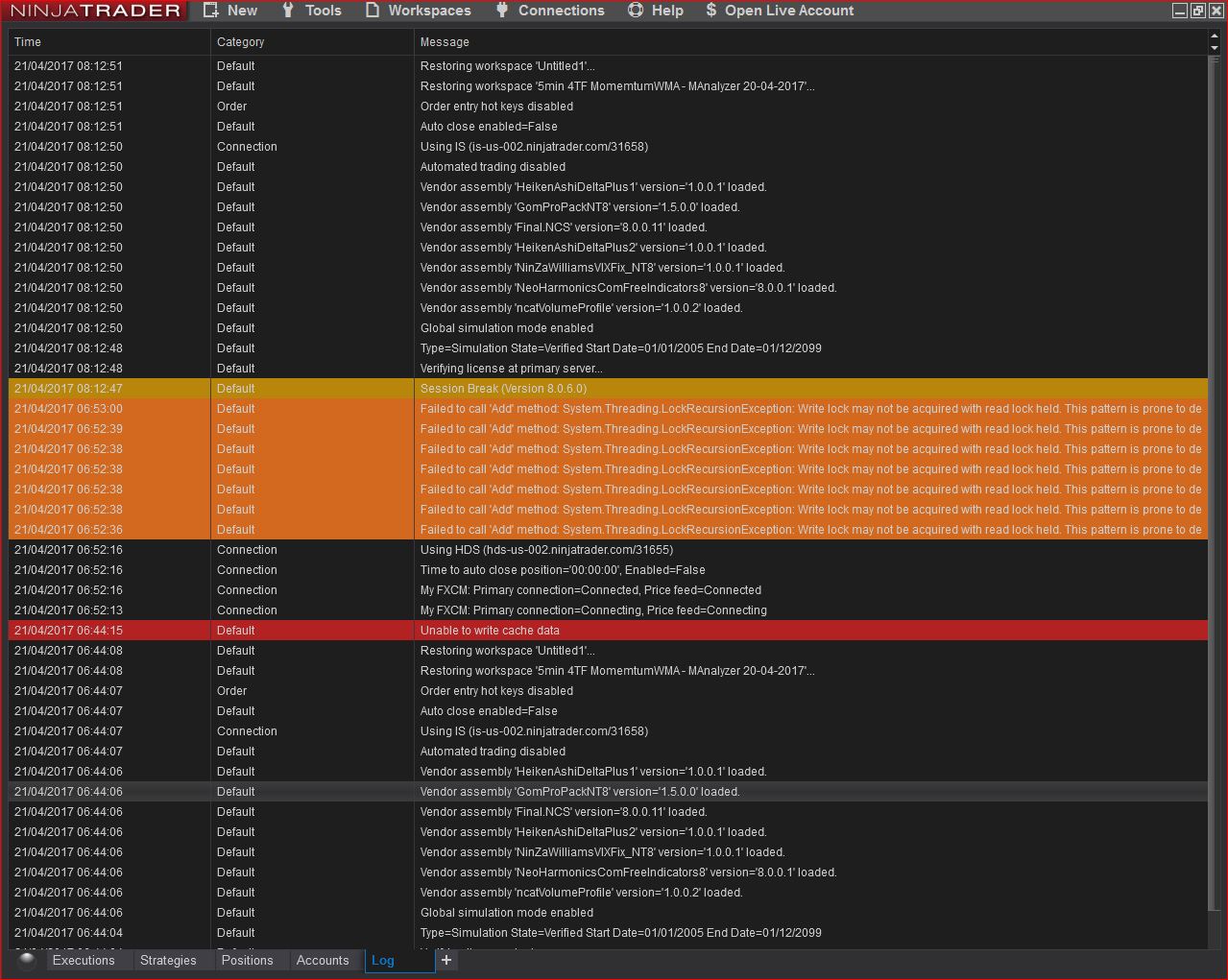Screen dimensions: 1228x980
Task: Select 'Global simulation mode enabled' at 08:12:50
Action: (608, 328)
